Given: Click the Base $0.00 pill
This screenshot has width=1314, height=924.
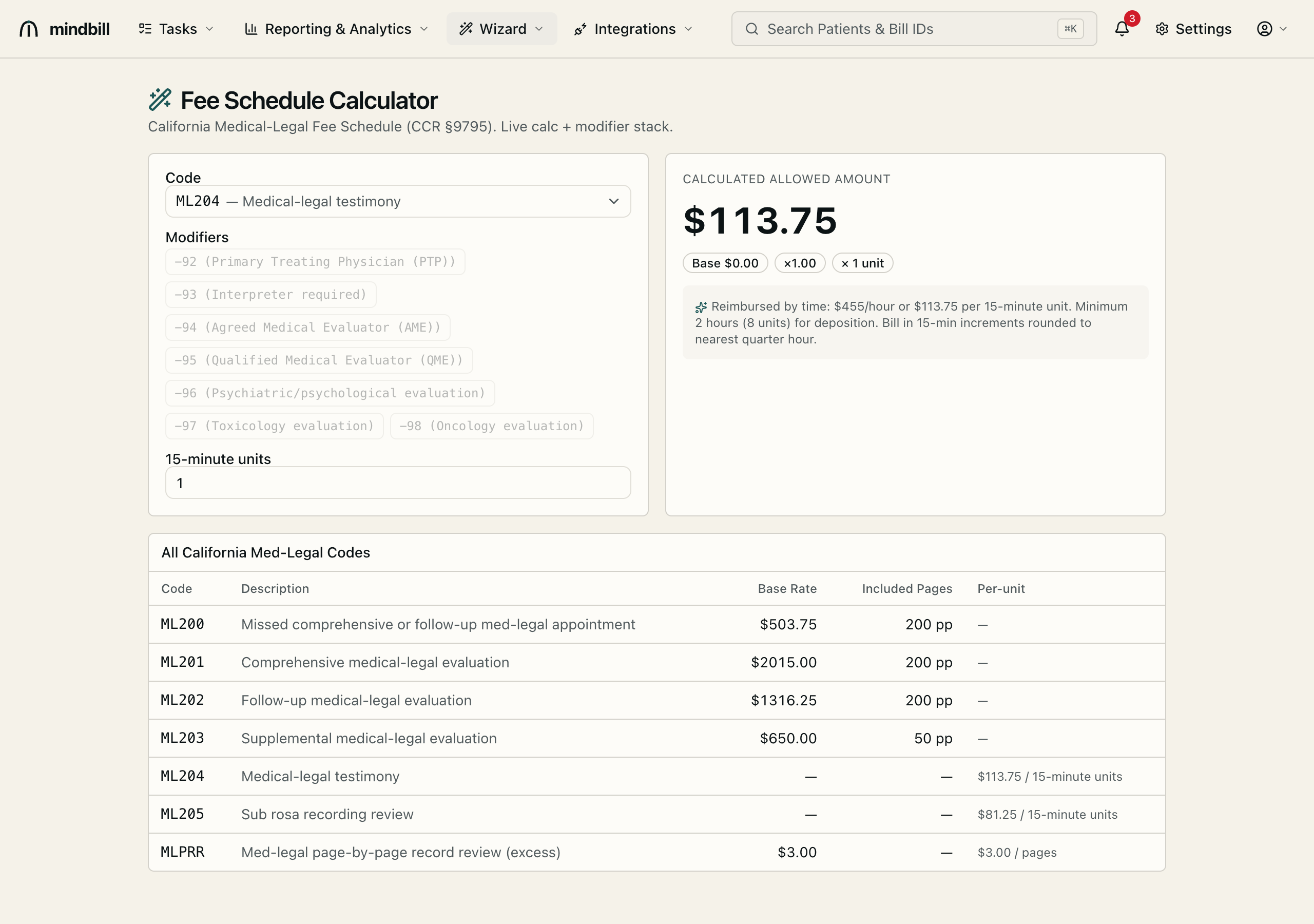Looking at the screenshot, I should 725,263.
